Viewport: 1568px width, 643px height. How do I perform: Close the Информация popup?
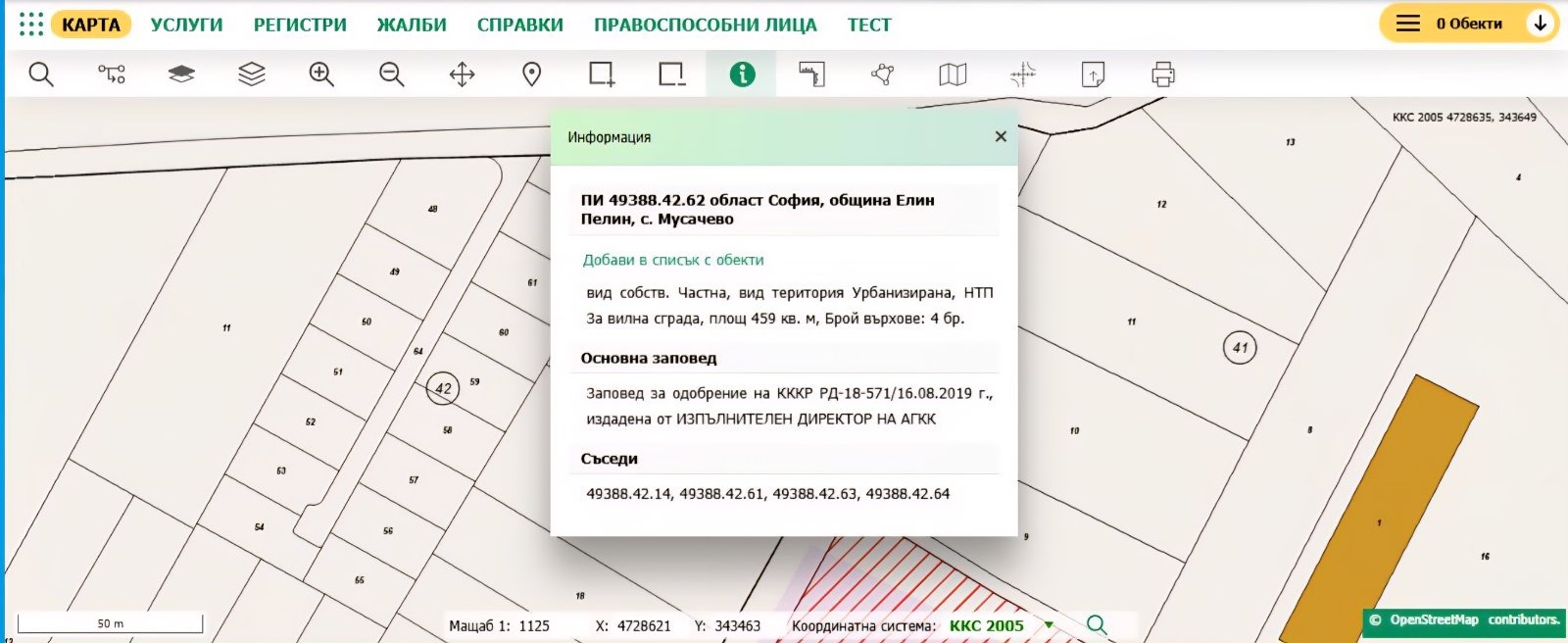tap(1001, 137)
